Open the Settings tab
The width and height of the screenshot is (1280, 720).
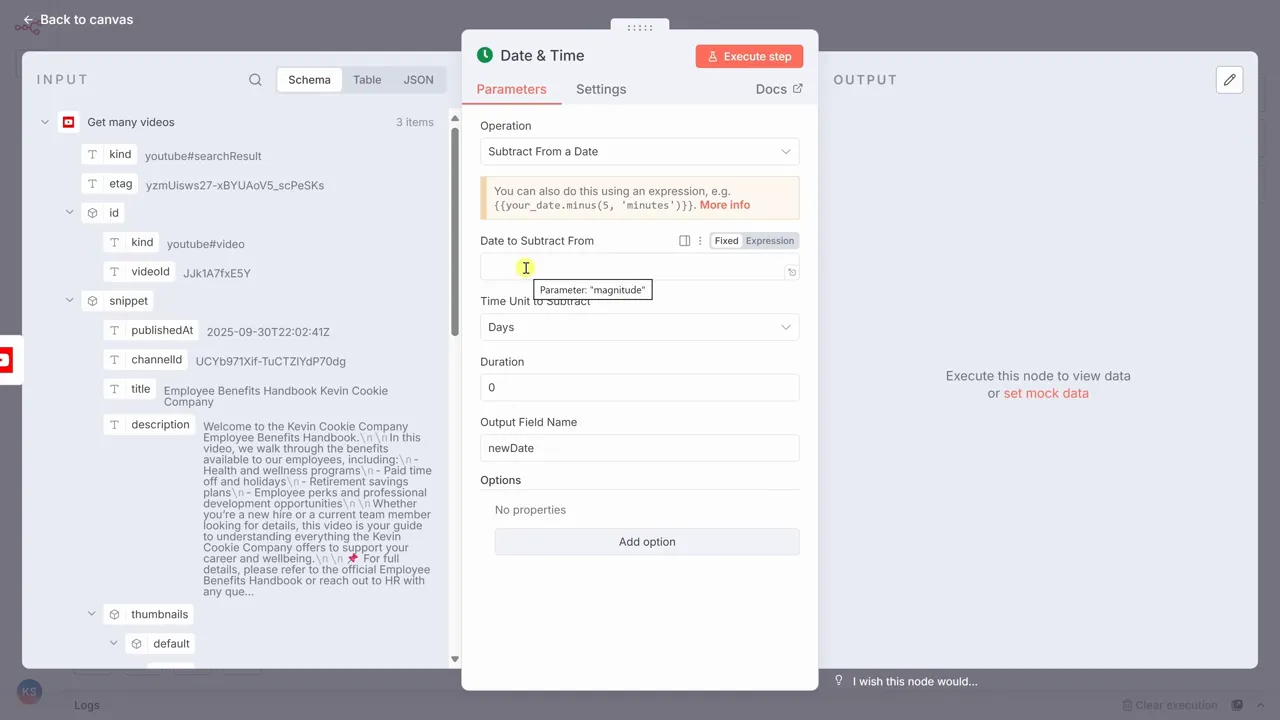[601, 89]
